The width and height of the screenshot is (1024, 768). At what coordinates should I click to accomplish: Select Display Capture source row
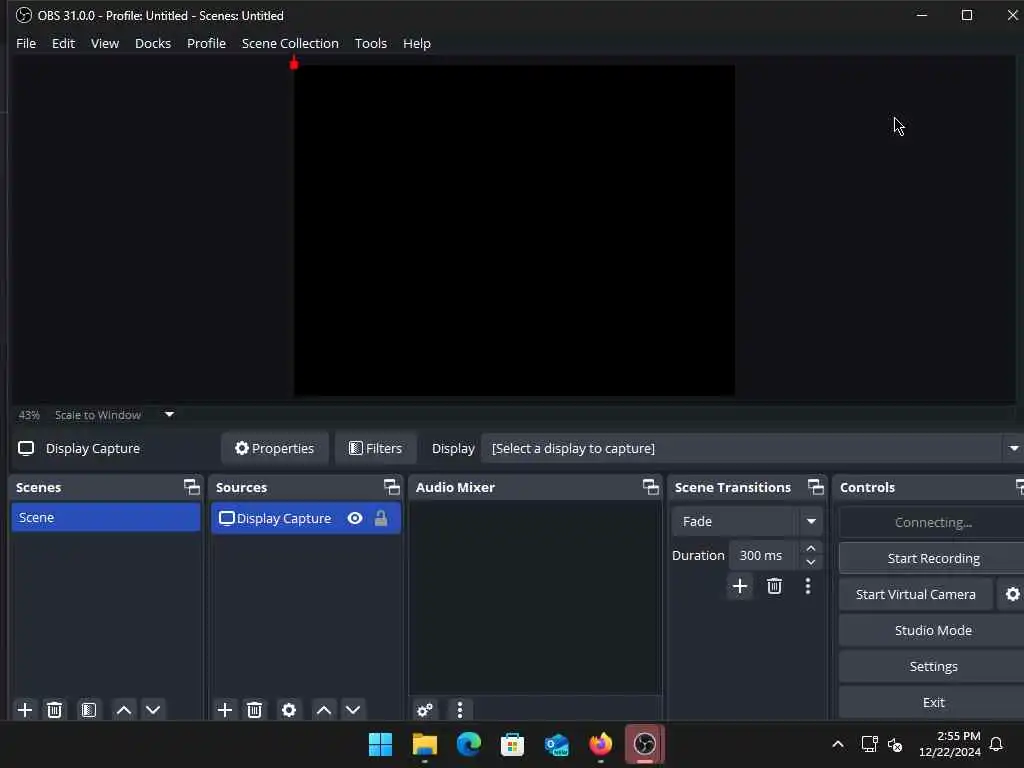306,519
